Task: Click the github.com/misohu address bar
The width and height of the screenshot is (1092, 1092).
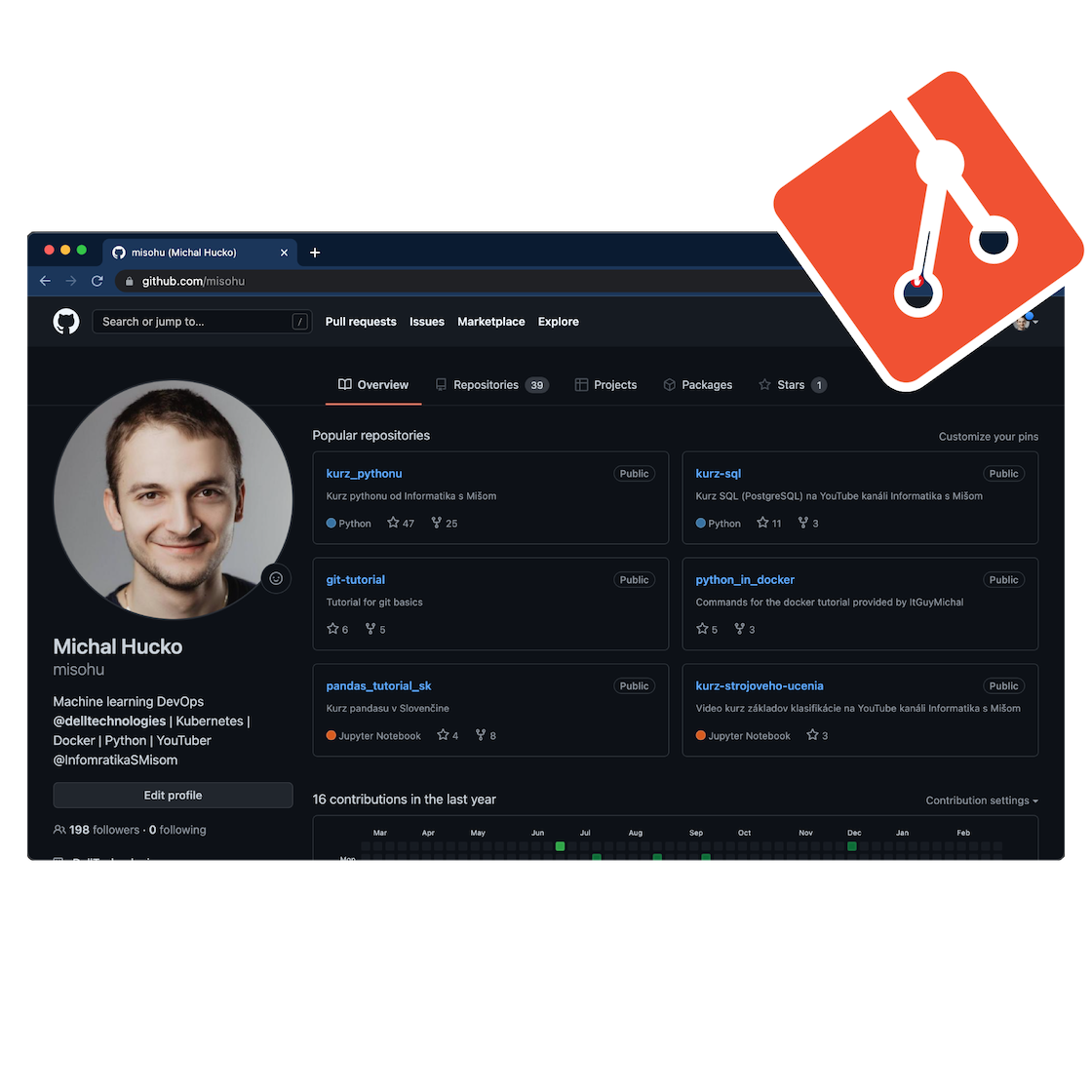Action: (459, 282)
